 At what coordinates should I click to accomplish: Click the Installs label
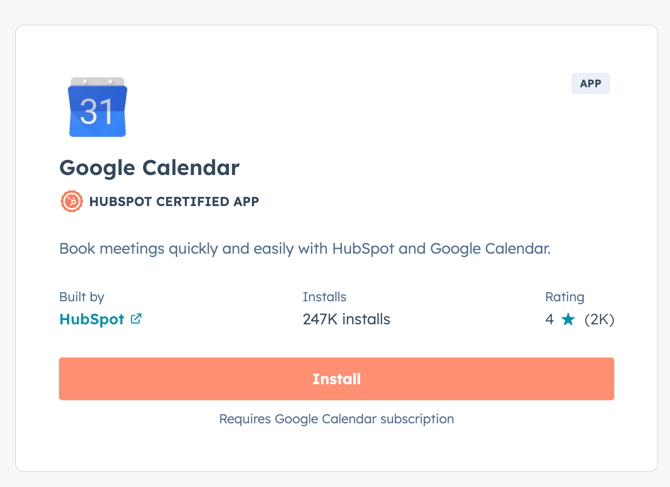[324, 297]
